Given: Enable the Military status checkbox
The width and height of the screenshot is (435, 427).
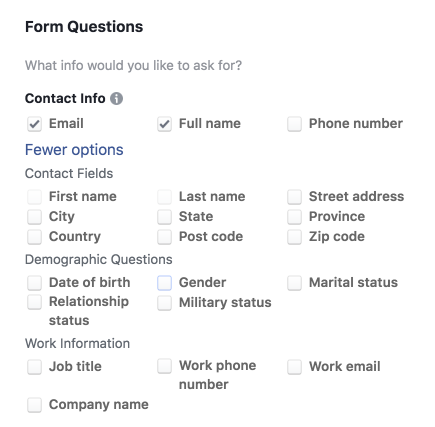Looking at the screenshot, I should (164, 303).
